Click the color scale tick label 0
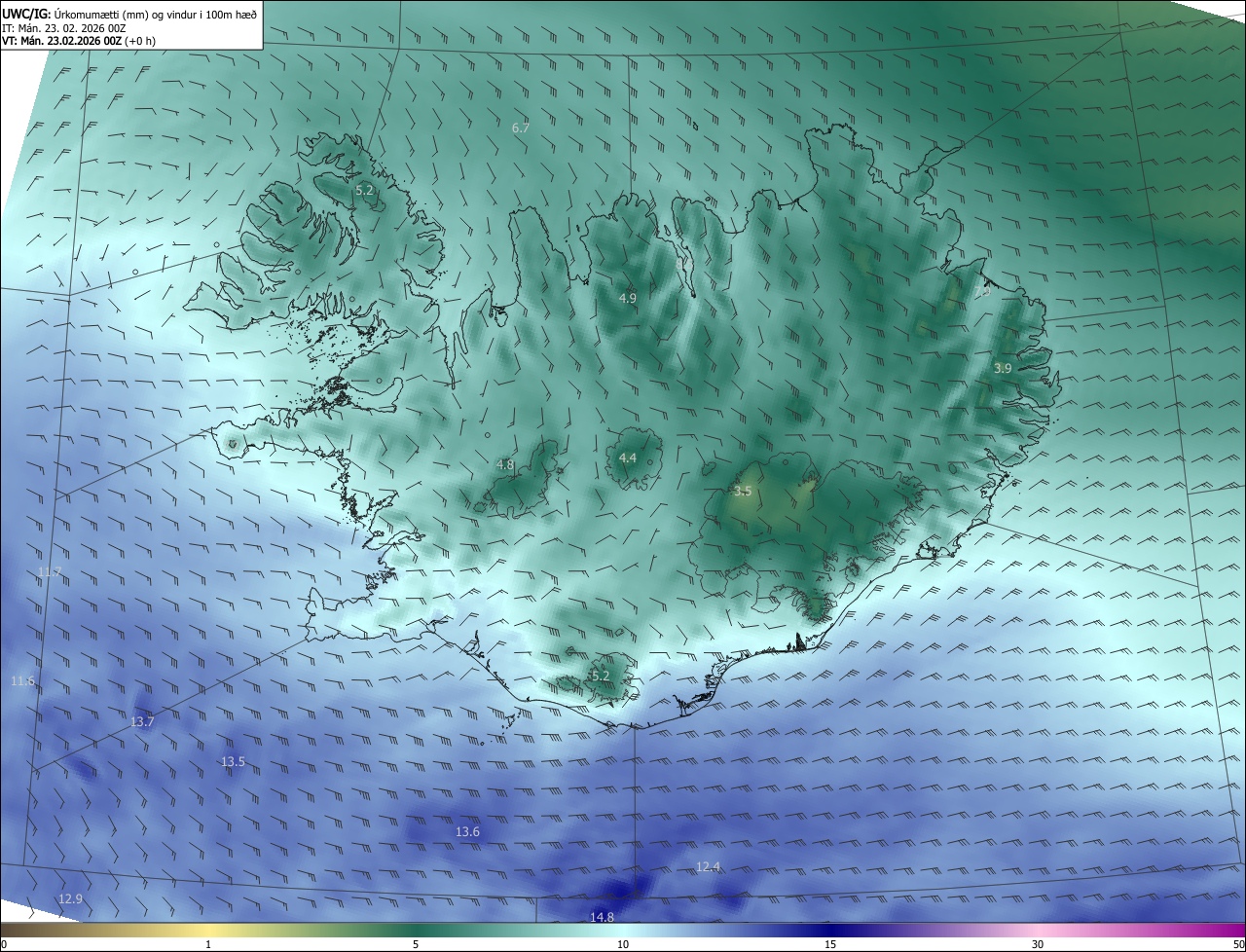 pyautogui.click(x=4, y=944)
